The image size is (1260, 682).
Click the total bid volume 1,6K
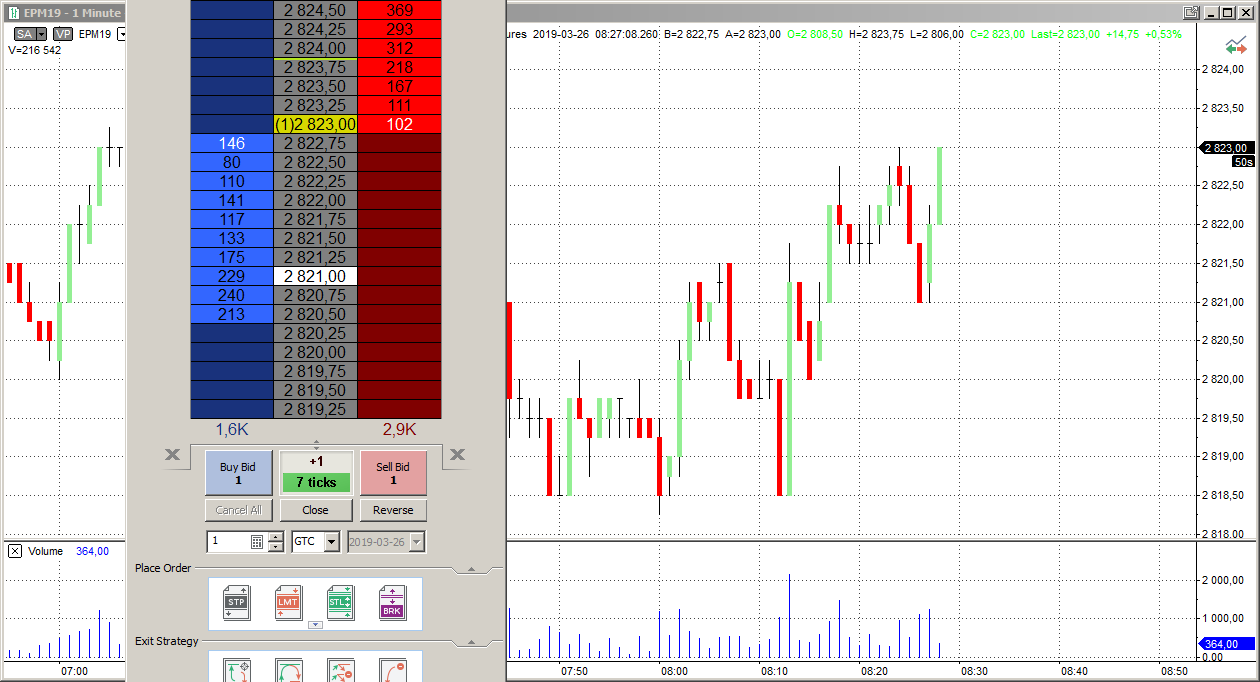point(232,430)
